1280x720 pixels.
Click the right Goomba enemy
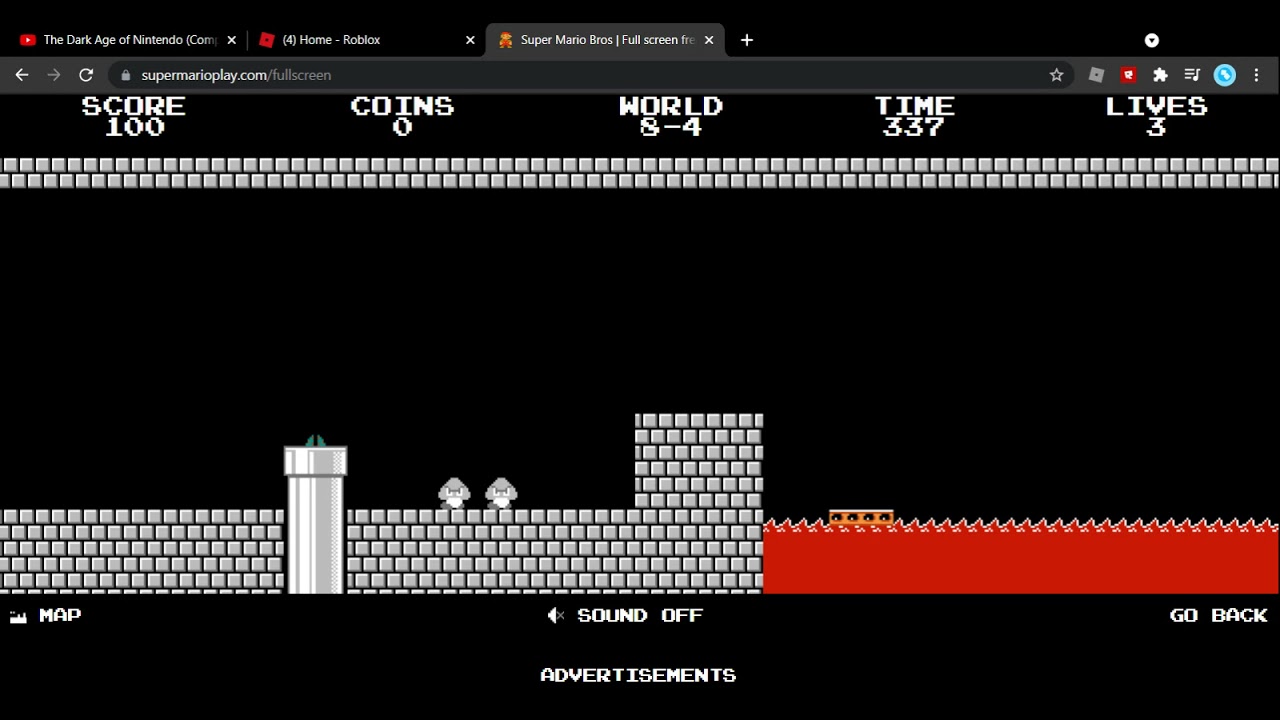coord(501,494)
